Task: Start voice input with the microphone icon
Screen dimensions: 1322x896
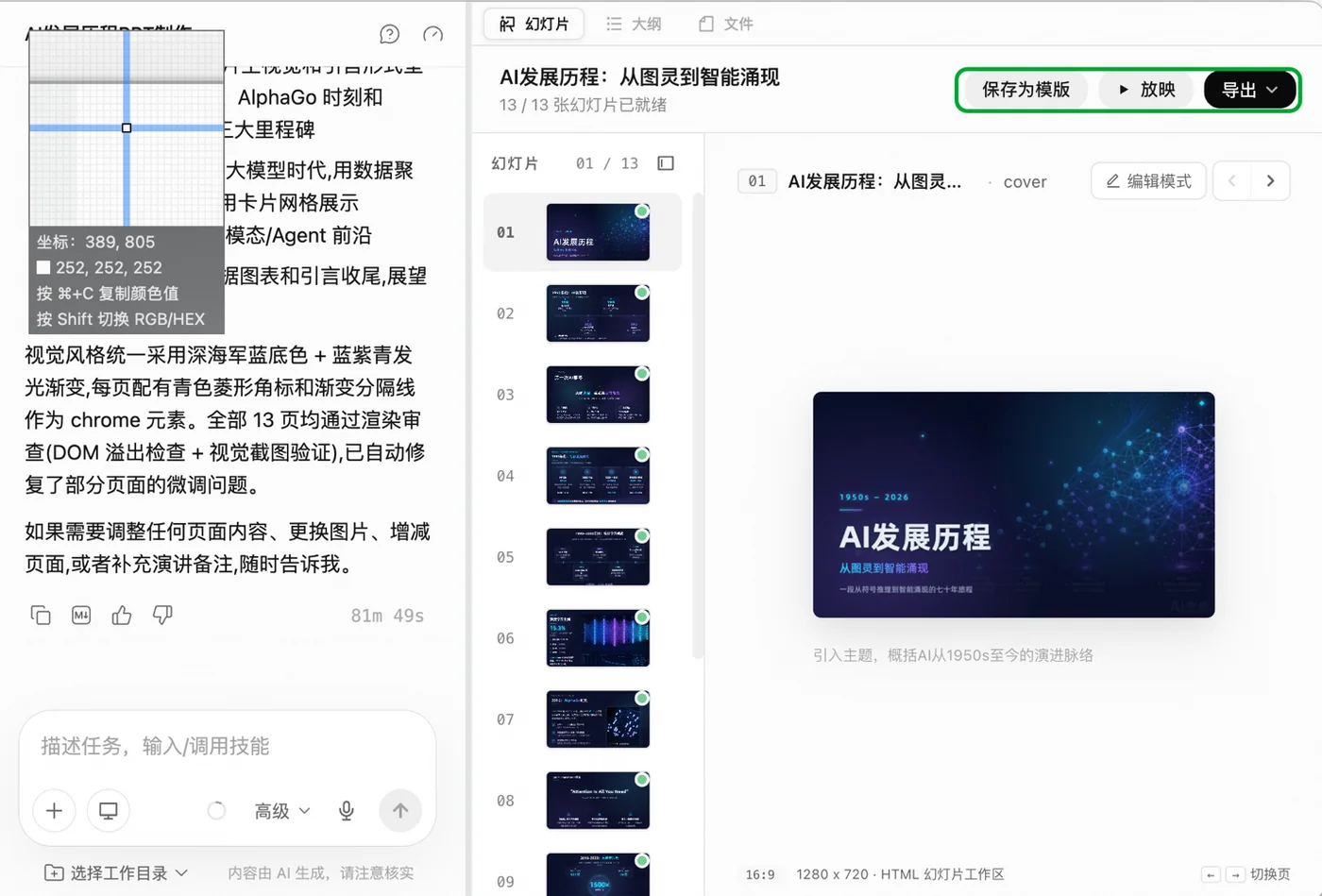Action: tap(347, 810)
